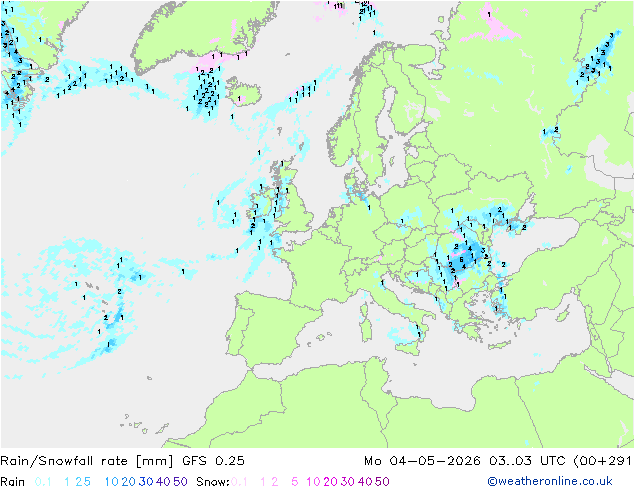The image size is (634, 490).
Task: Pick the Snow legend 40 value
Action: pos(365,482)
